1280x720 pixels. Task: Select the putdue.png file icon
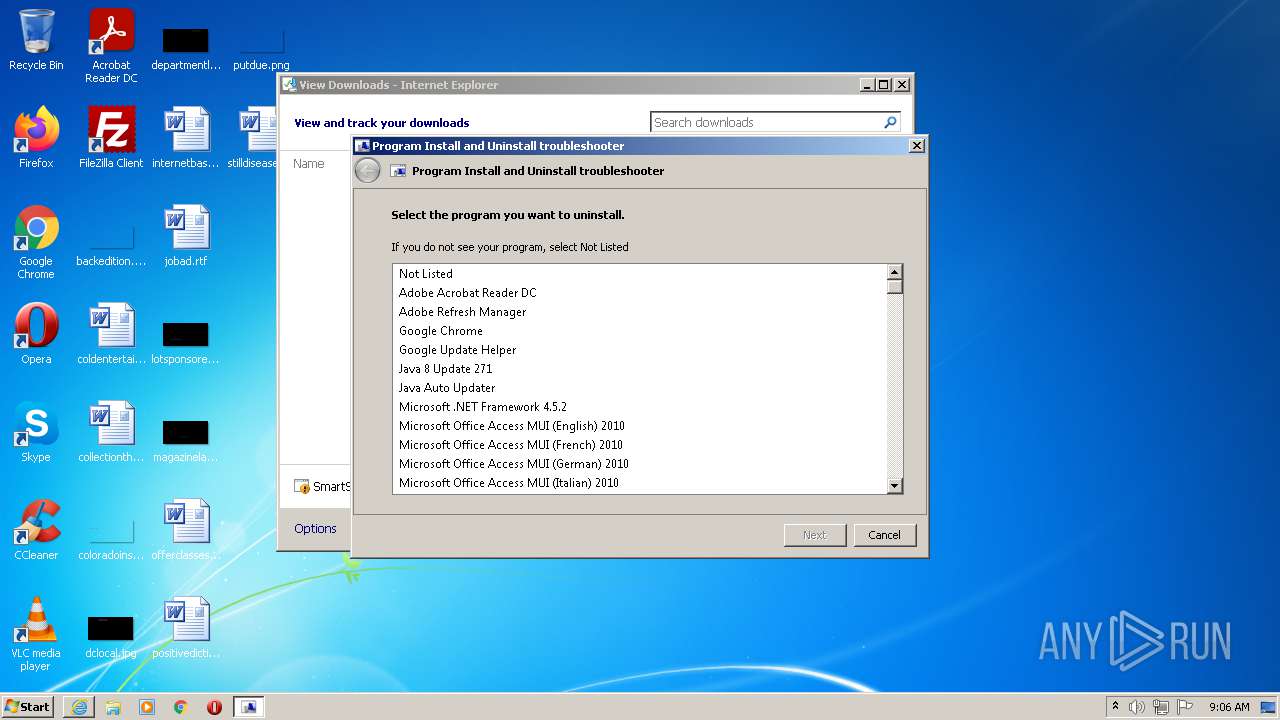[x=261, y=49]
